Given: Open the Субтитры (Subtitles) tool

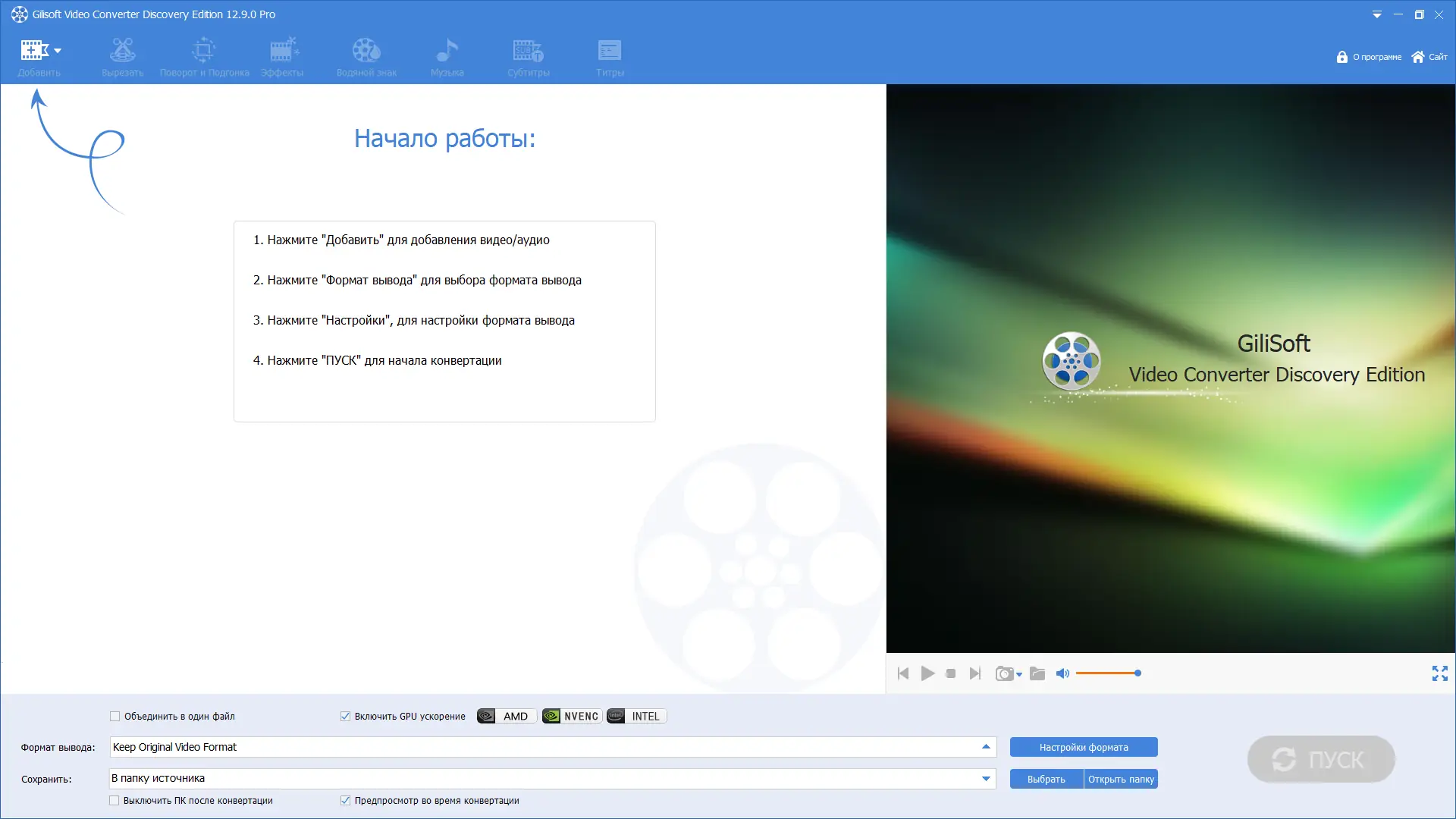Looking at the screenshot, I should coord(528,55).
